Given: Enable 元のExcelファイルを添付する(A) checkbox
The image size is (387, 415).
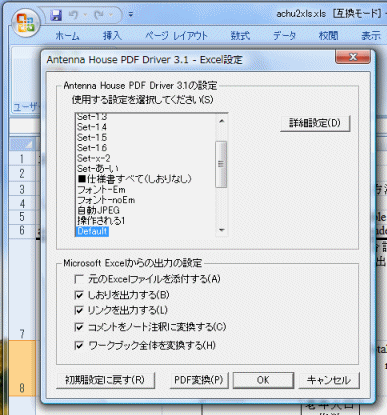Looking at the screenshot, I should pyautogui.click(x=79, y=279).
